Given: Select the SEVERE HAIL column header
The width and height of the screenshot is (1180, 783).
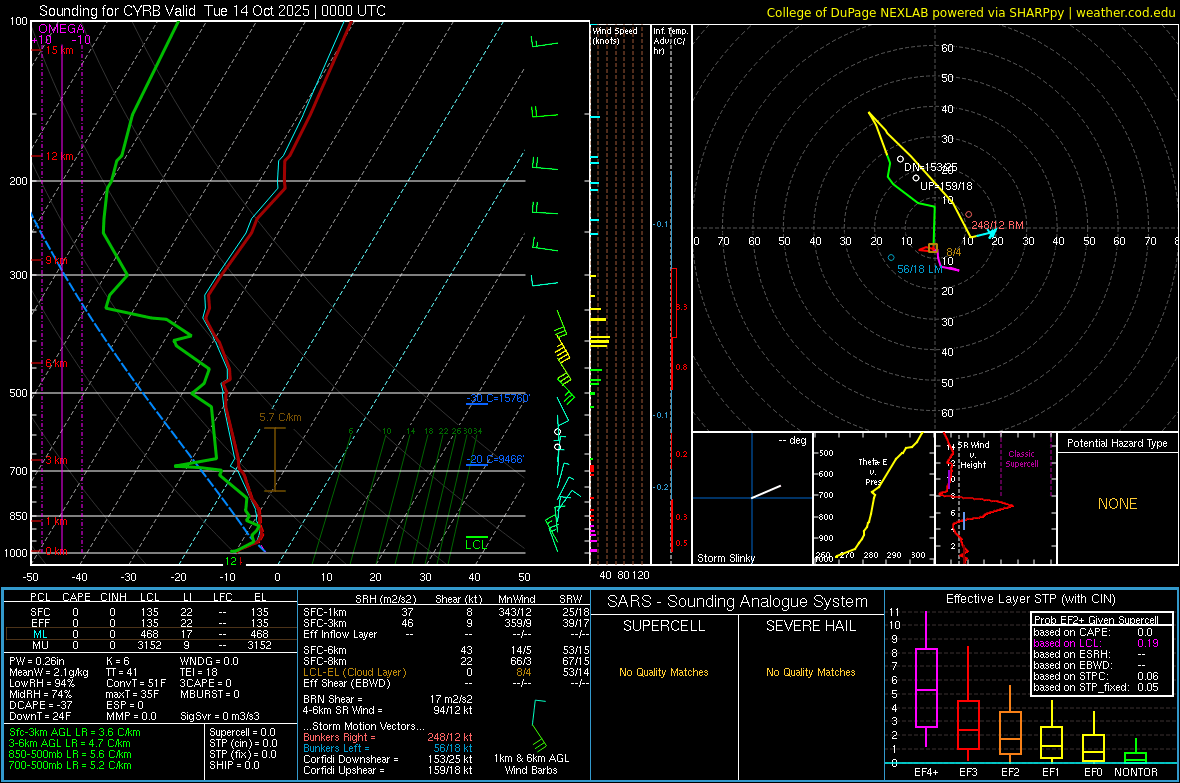Looking at the screenshot, I should pyautogui.click(x=810, y=626).
